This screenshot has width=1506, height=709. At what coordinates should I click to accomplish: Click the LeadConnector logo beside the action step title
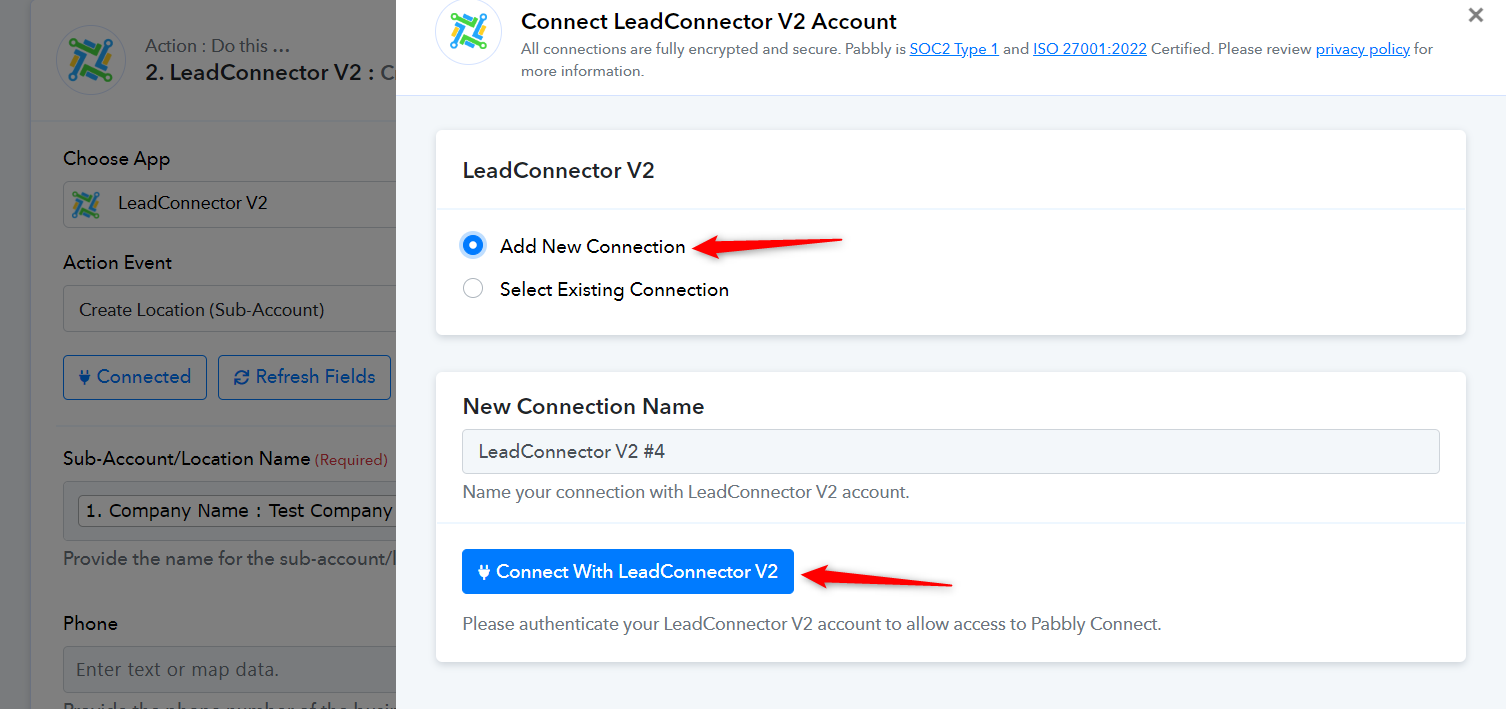pos(91,60)
